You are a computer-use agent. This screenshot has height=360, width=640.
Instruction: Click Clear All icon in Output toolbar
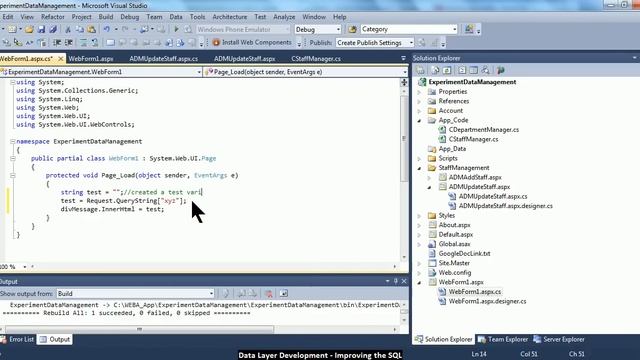point(268,293)
